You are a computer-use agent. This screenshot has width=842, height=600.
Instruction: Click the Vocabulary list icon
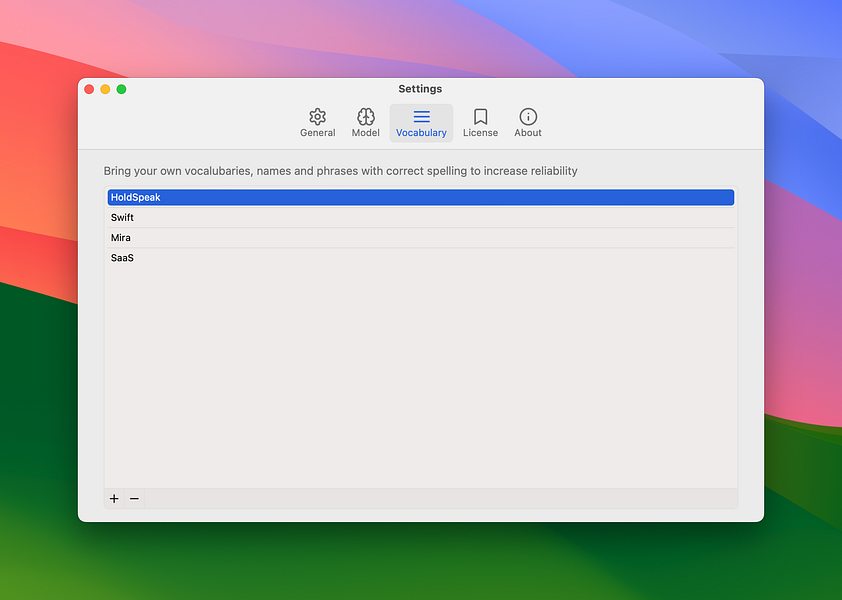(x=422, y=116)
